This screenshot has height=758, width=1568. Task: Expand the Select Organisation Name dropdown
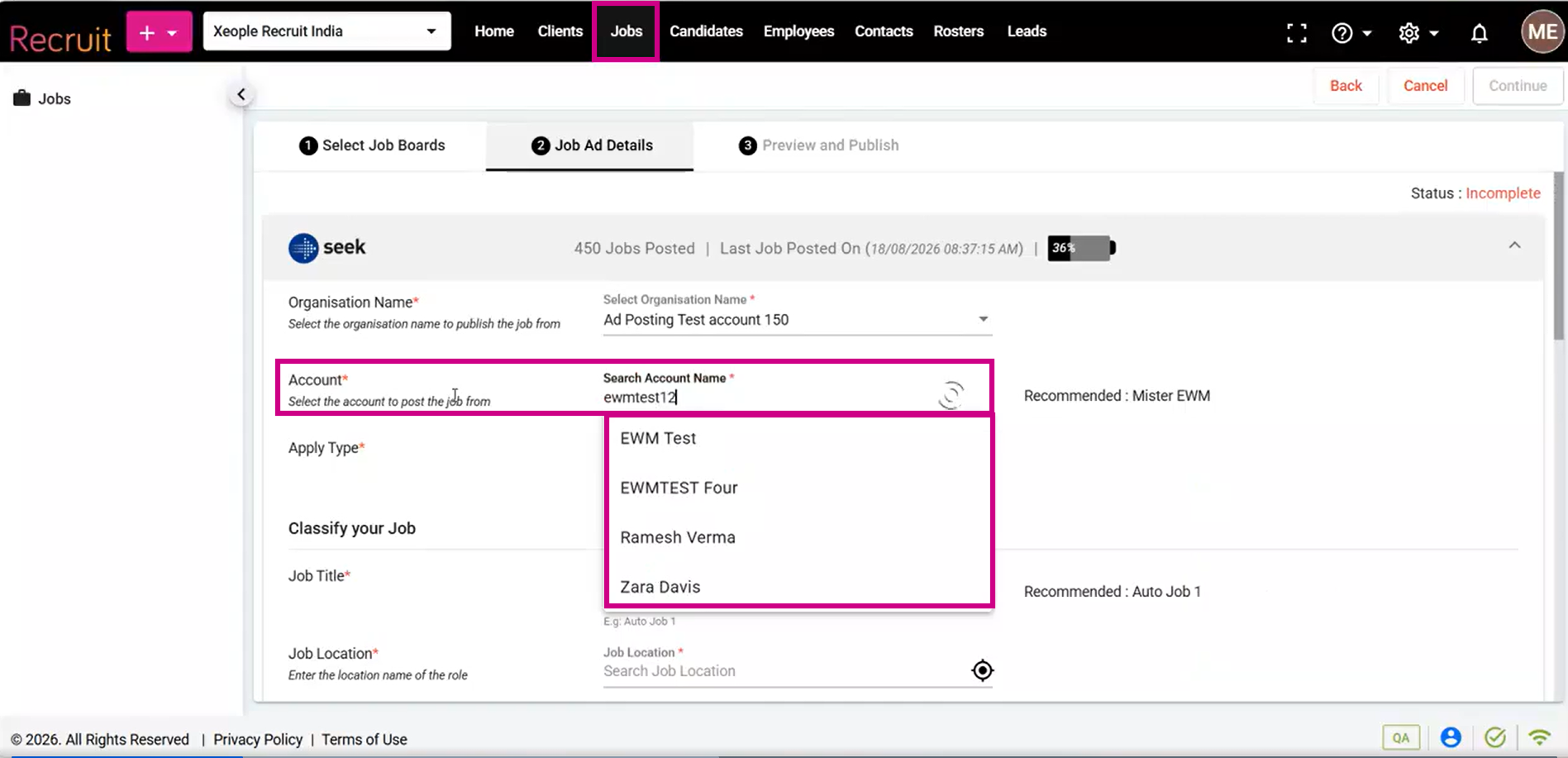tap(798, 320)
